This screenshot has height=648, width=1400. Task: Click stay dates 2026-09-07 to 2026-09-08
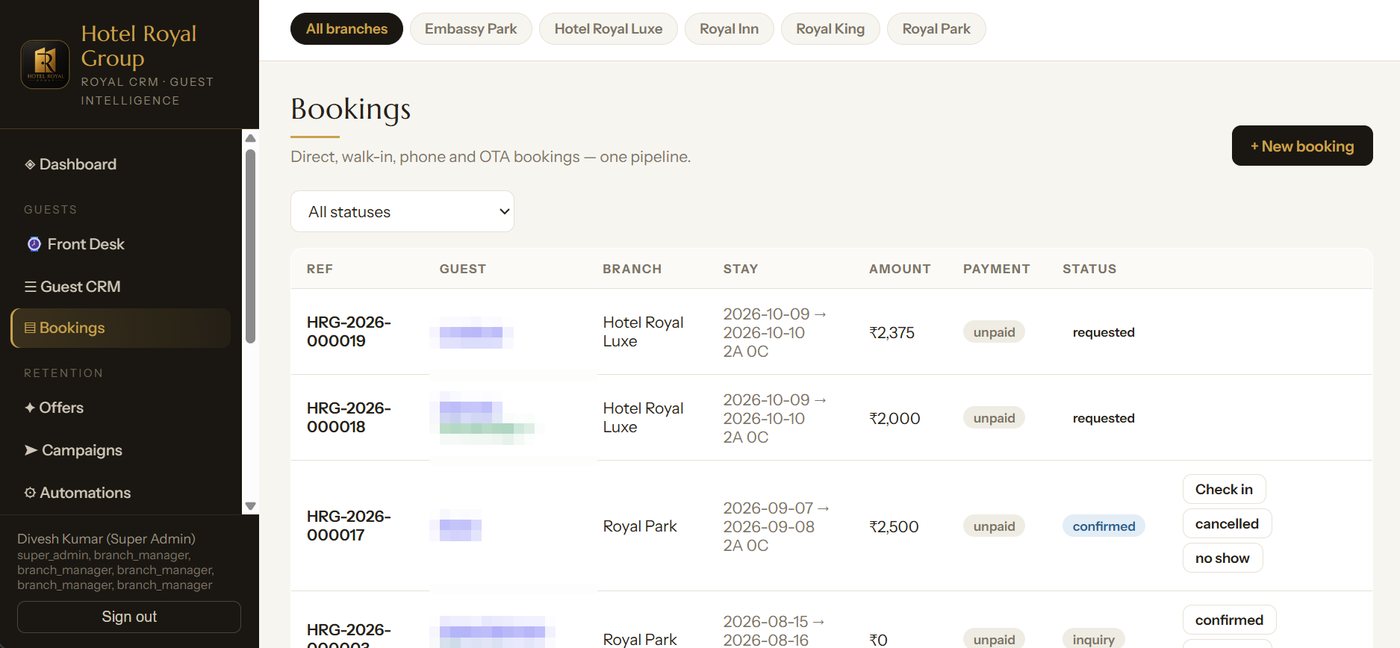(777, 517)
